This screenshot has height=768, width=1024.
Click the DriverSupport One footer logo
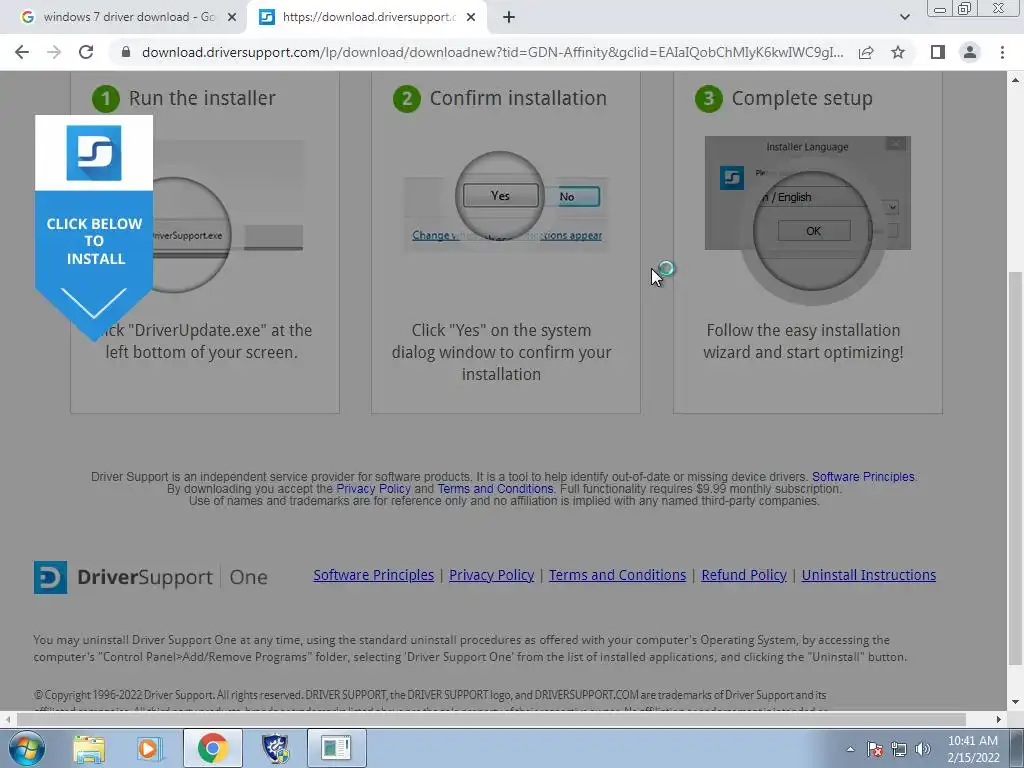pos(151,577)
